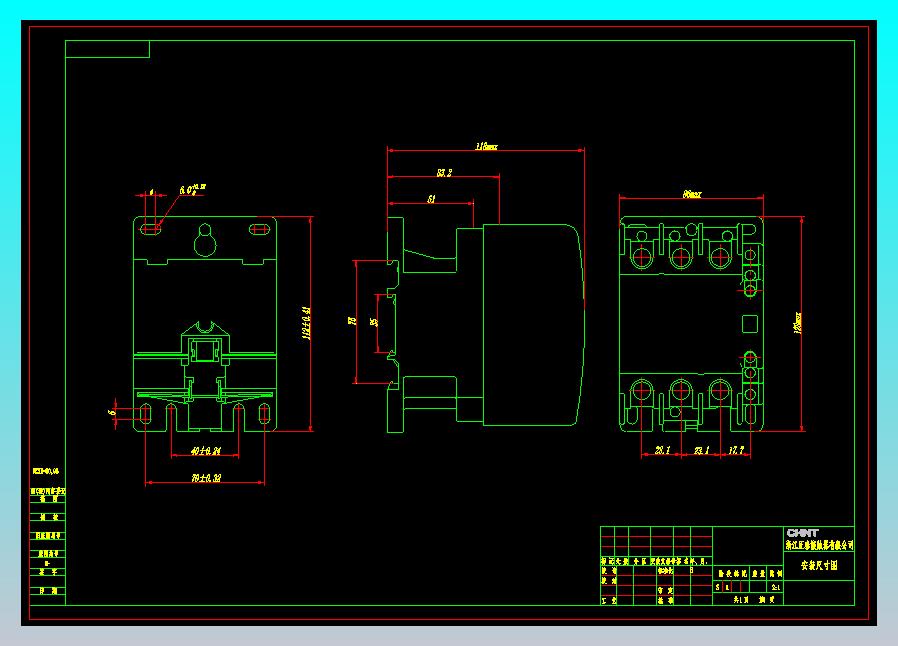Select the "35" DIN rail dimension

coord(375,322)
